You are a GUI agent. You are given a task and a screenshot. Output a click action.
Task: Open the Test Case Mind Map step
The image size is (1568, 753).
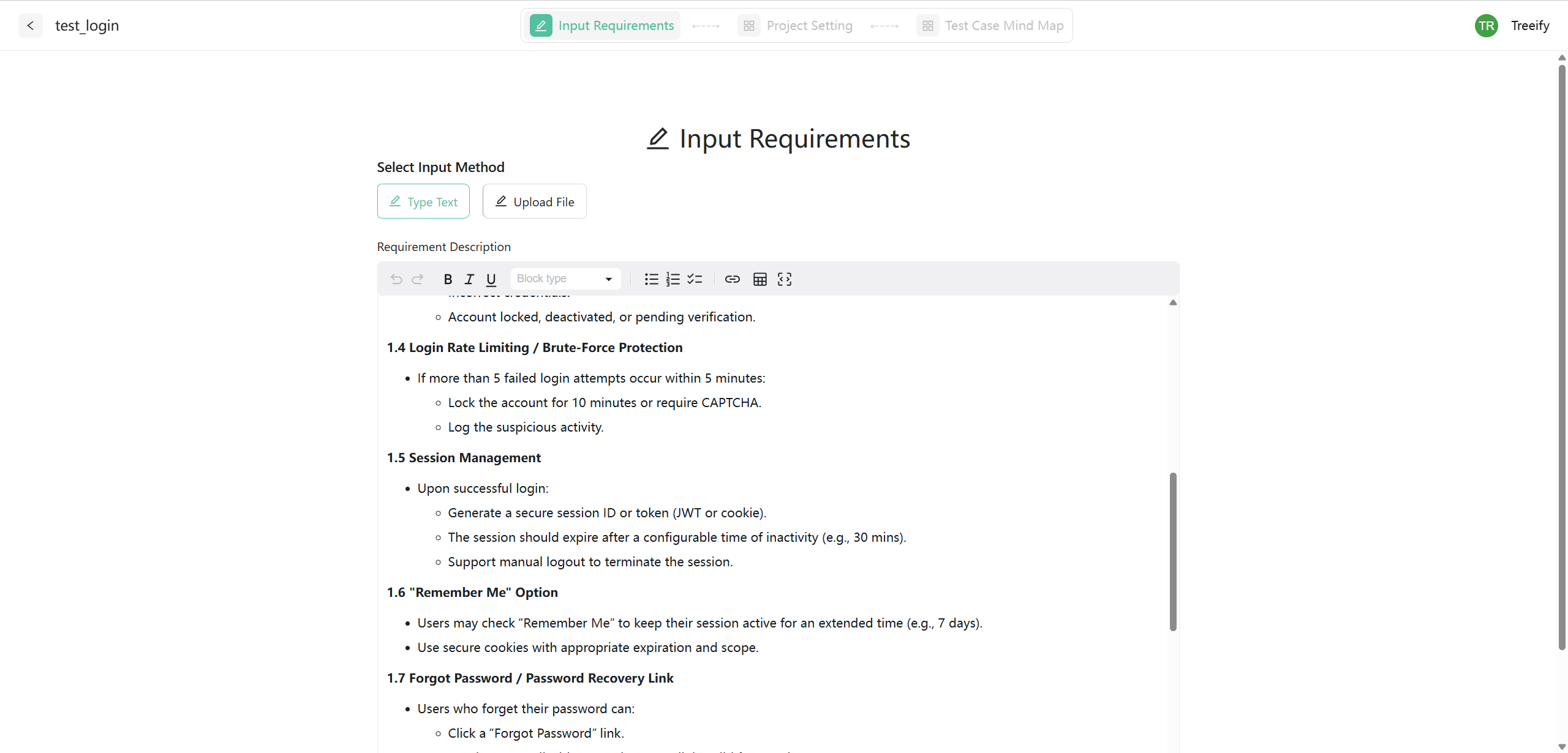(x=990, y=26)
